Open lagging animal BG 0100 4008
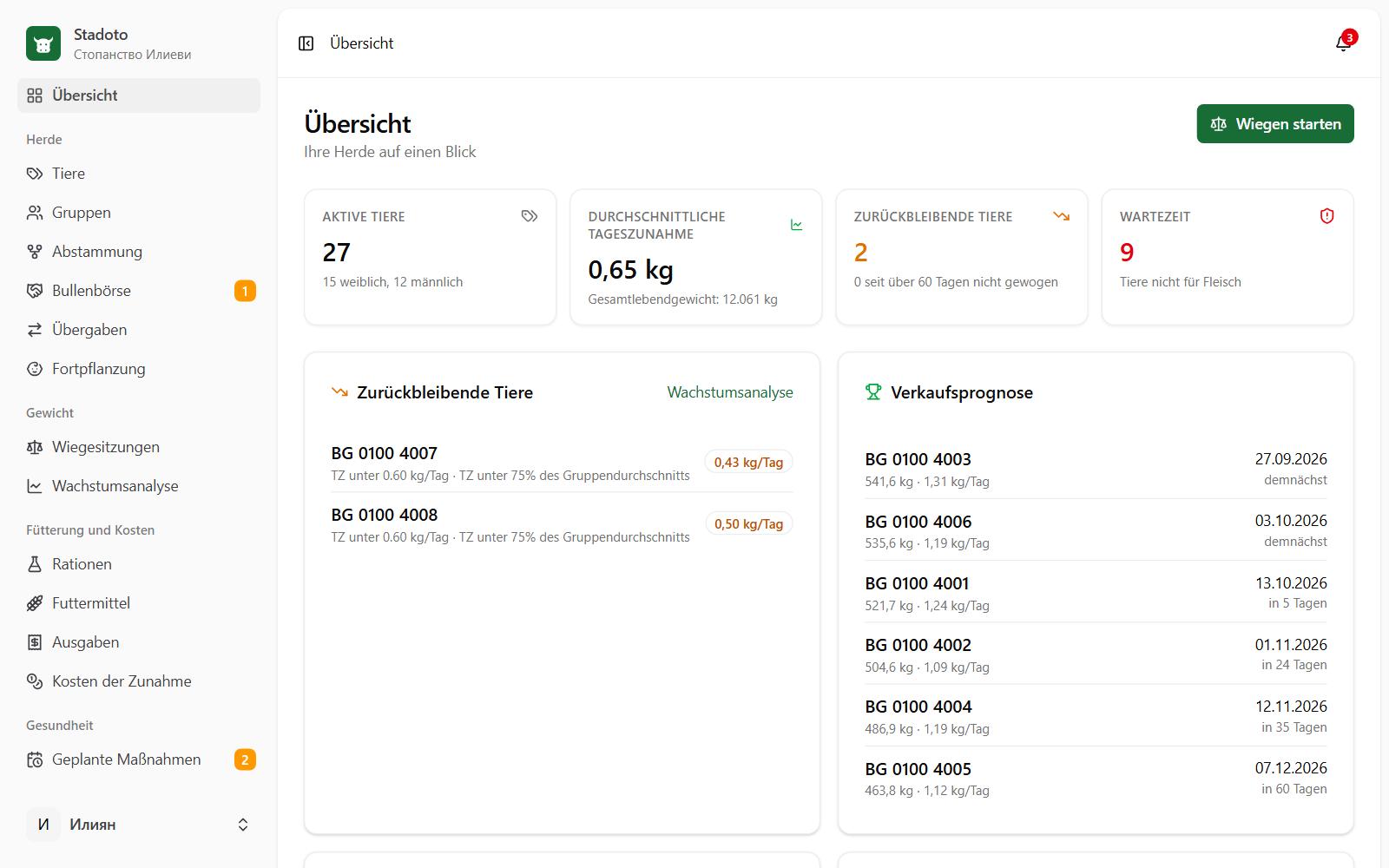Screen dimensions: 1389x868 [x=562, y=524]
